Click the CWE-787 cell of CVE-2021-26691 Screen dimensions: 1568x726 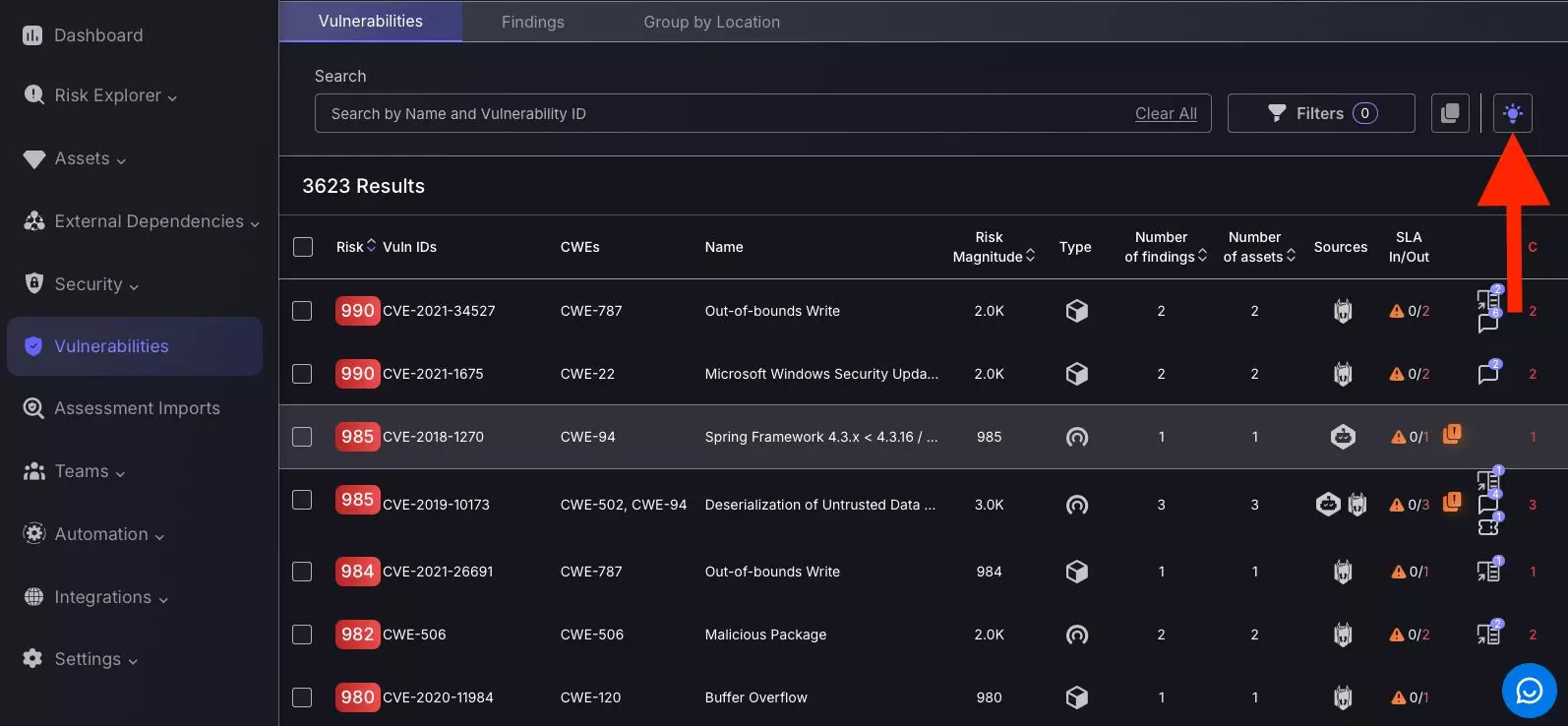(591, 572)
